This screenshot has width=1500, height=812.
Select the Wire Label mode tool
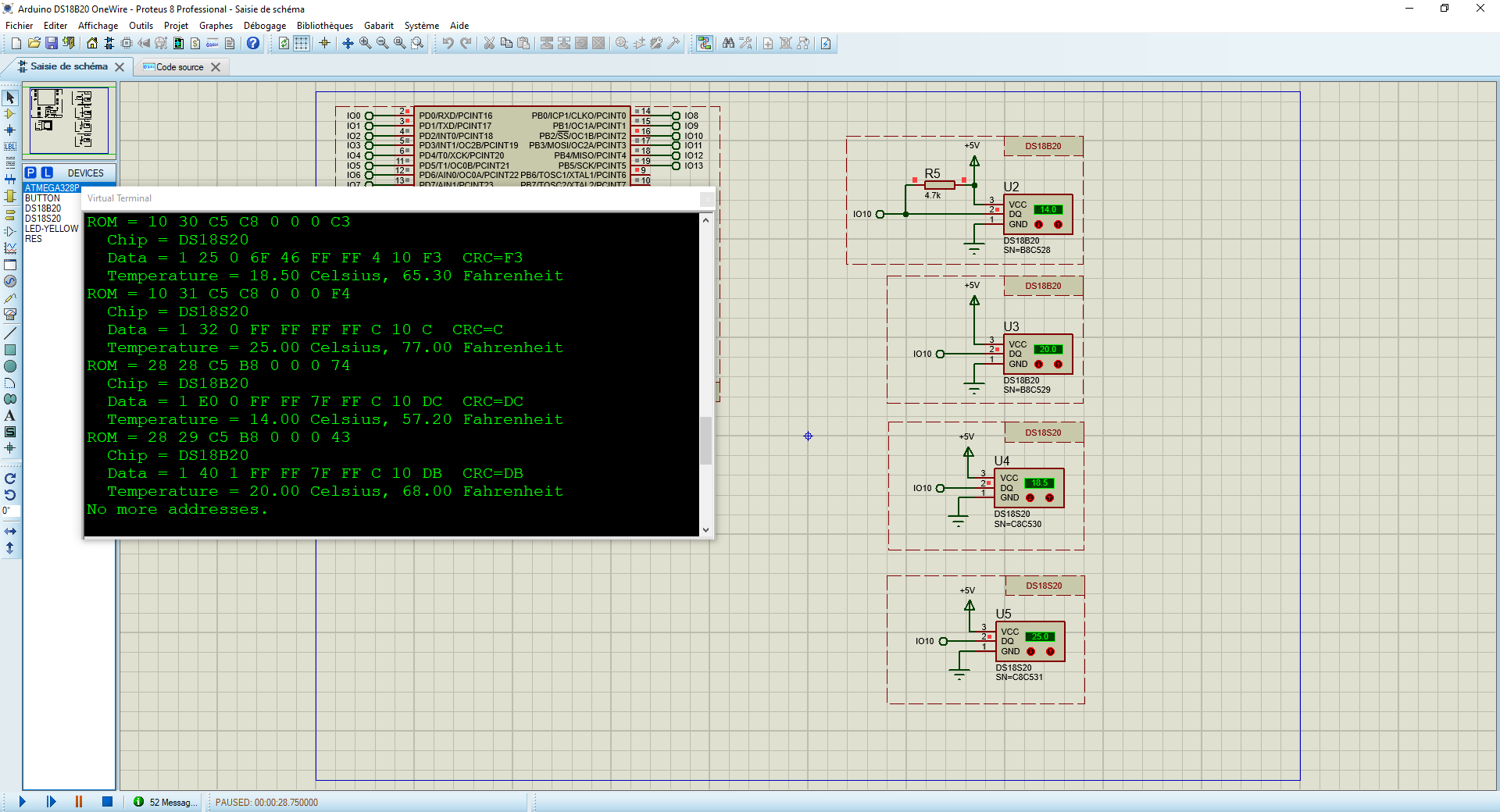coord(10,146)
